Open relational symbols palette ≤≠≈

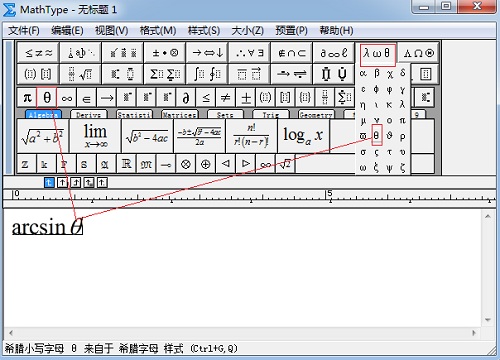coord(38,53)
